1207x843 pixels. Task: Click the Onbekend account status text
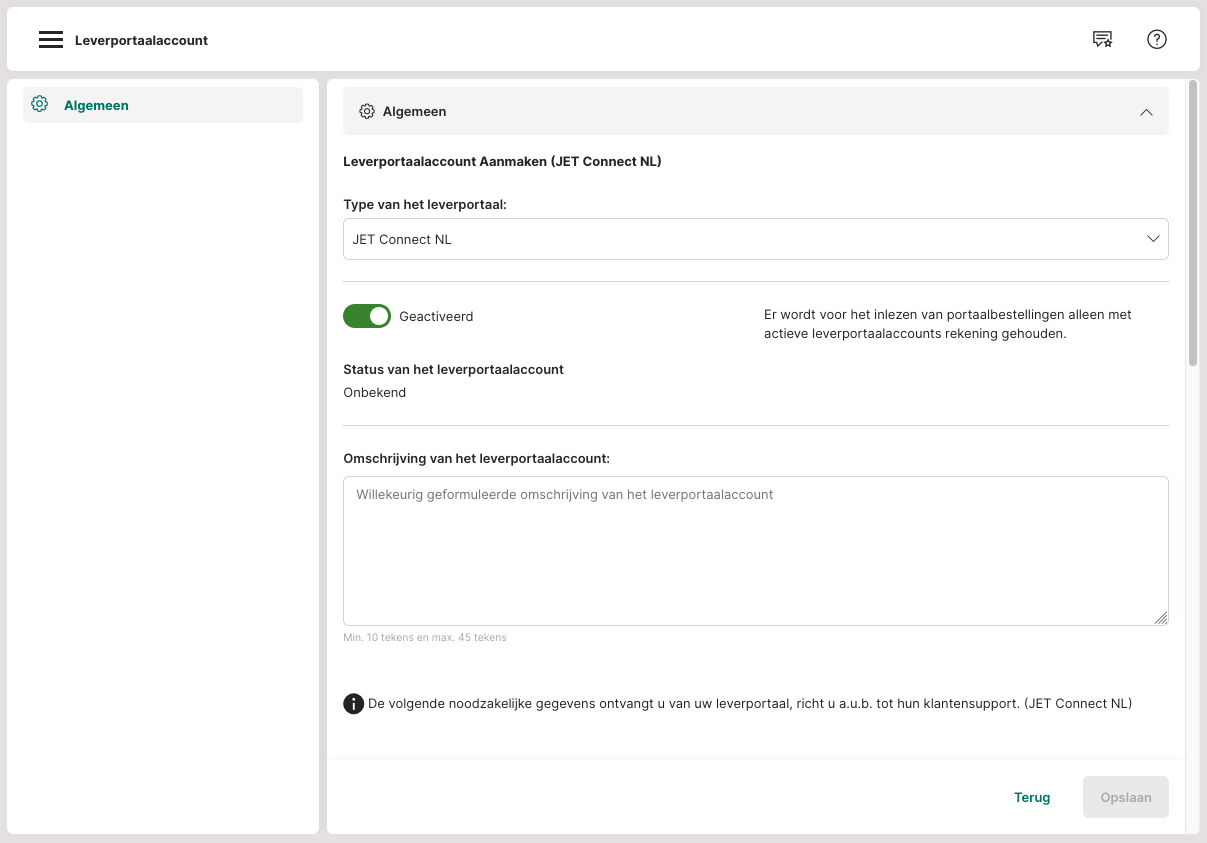(x=375, y=392)
